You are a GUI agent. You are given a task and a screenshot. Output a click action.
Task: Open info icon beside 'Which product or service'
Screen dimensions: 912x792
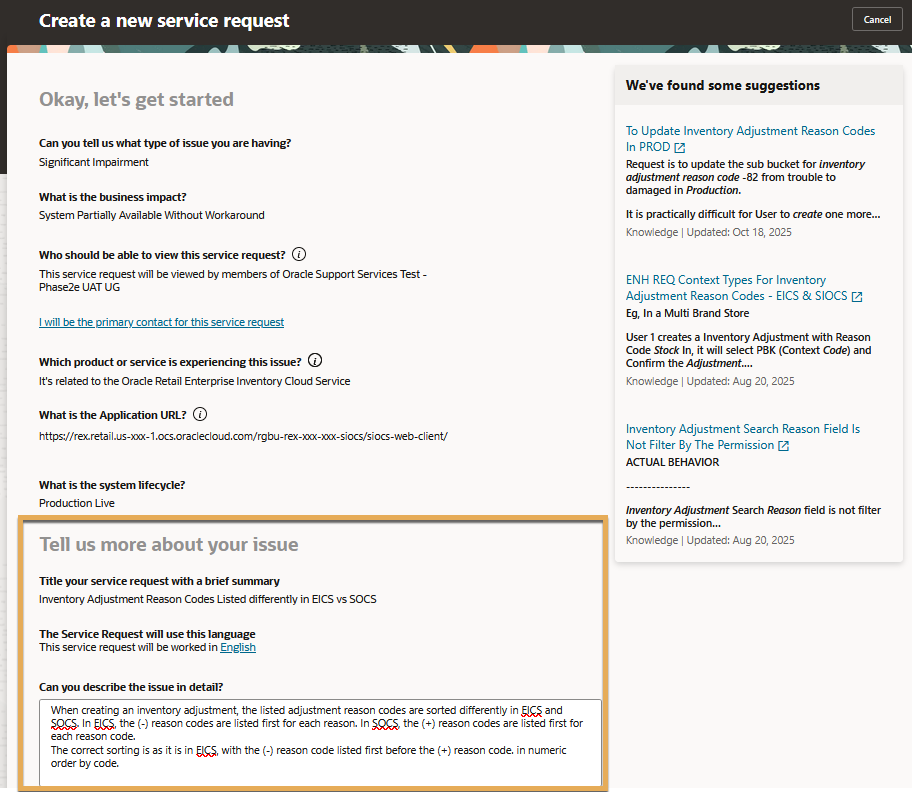tap(315, 361)
